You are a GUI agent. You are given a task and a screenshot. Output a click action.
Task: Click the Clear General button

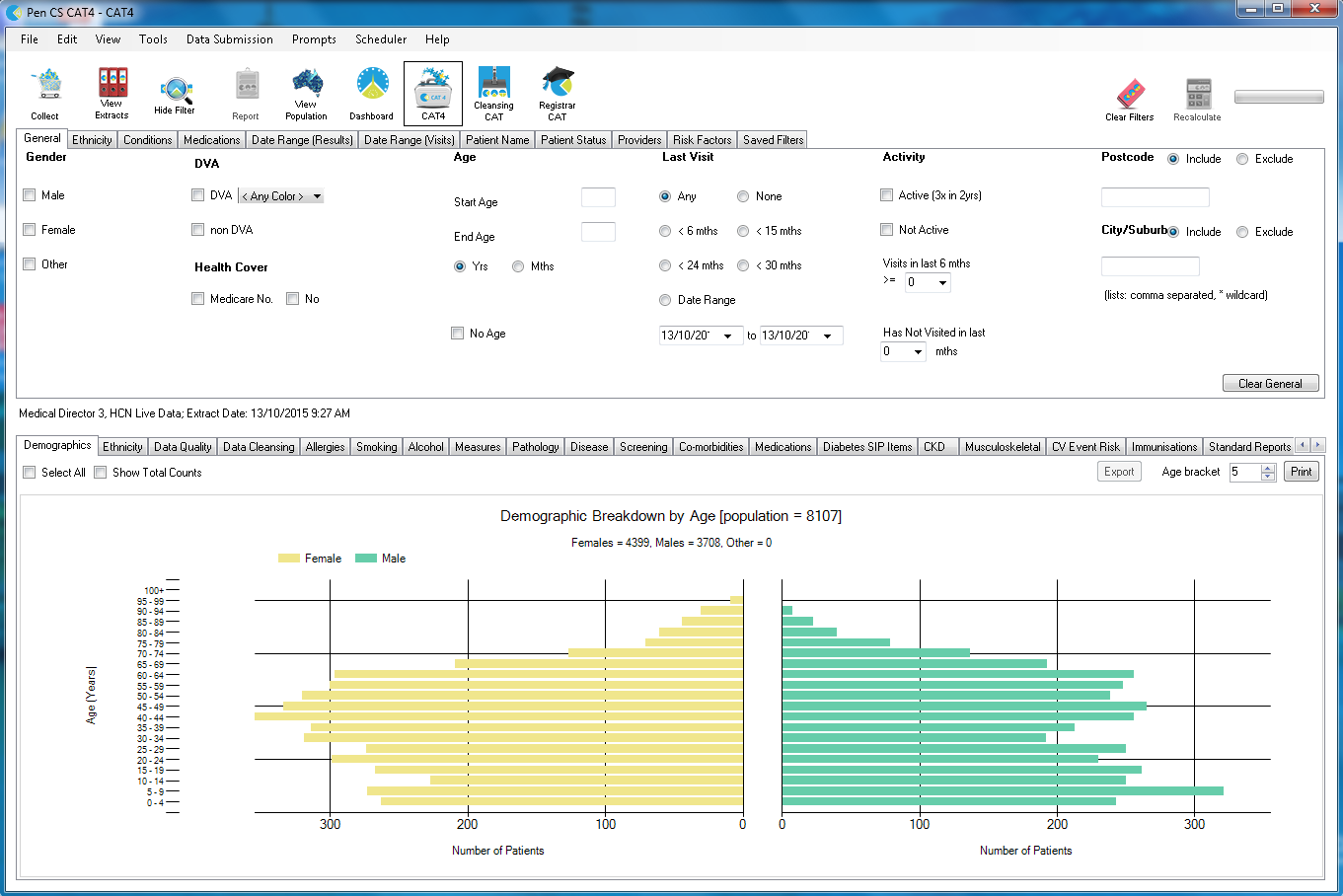point(1271,384)
